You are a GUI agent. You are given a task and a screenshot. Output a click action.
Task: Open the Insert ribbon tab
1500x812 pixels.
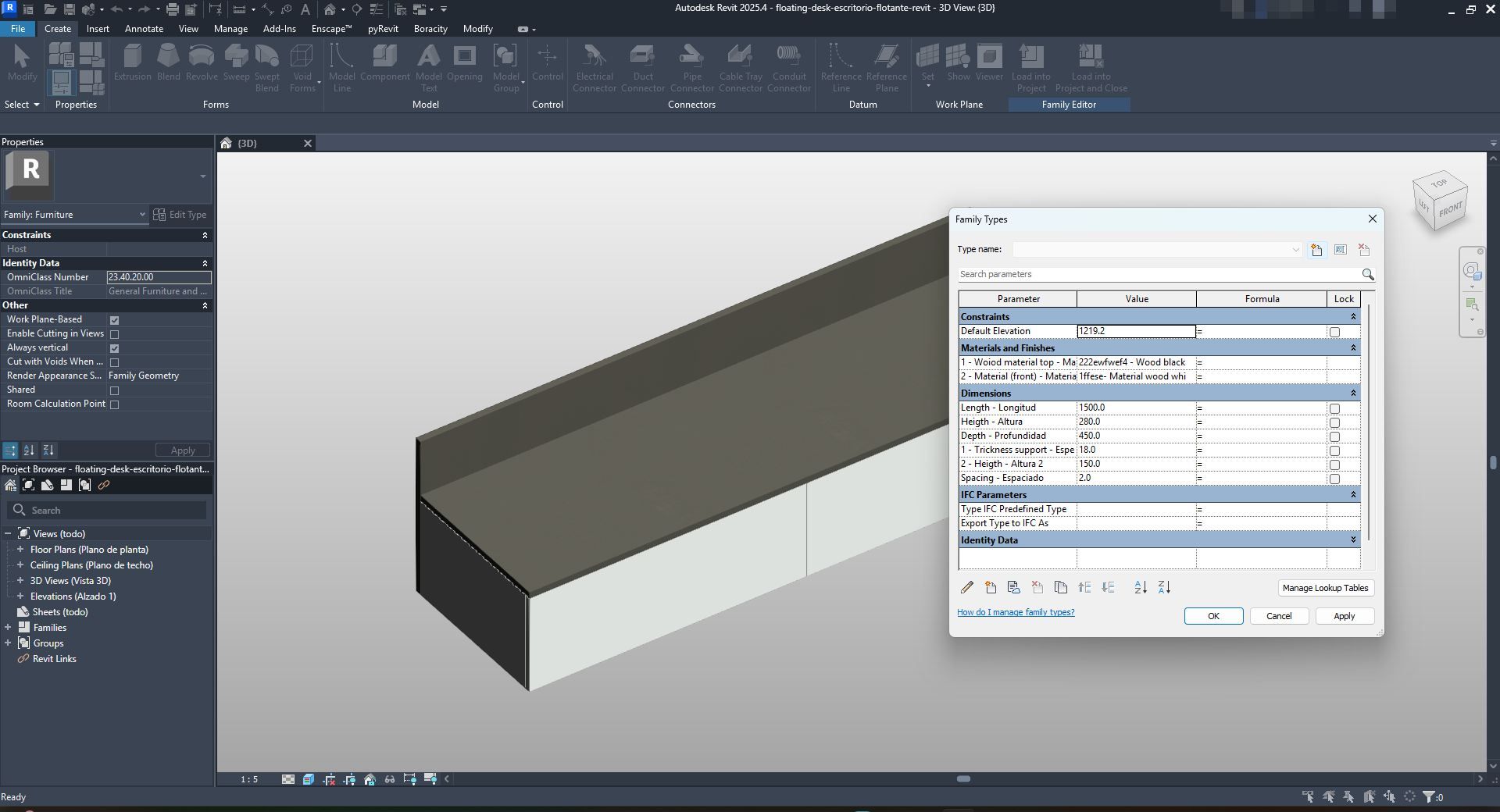coord(98,29)
